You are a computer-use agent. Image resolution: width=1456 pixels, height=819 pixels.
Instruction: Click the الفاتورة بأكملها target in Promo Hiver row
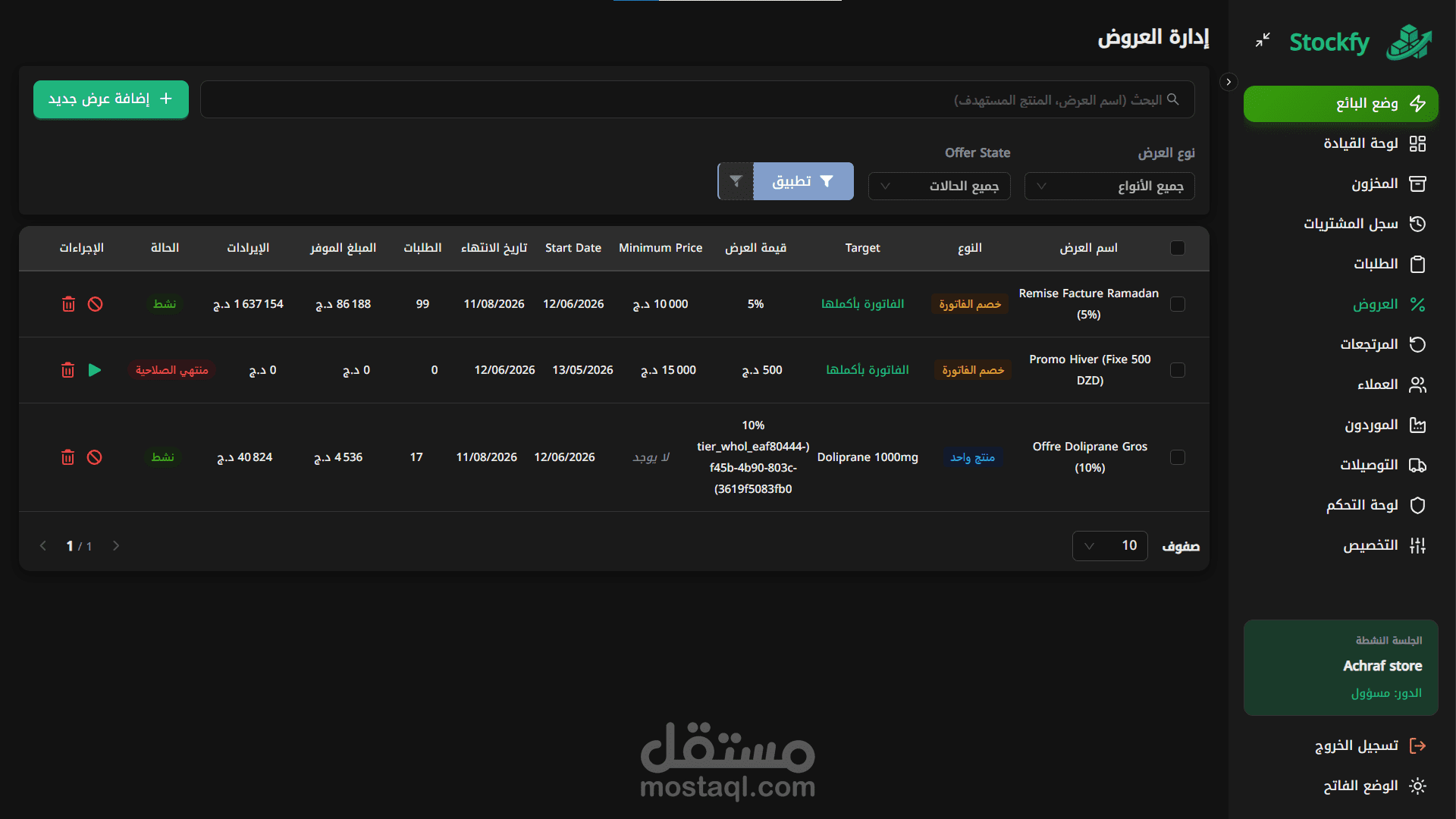[868, 370]
